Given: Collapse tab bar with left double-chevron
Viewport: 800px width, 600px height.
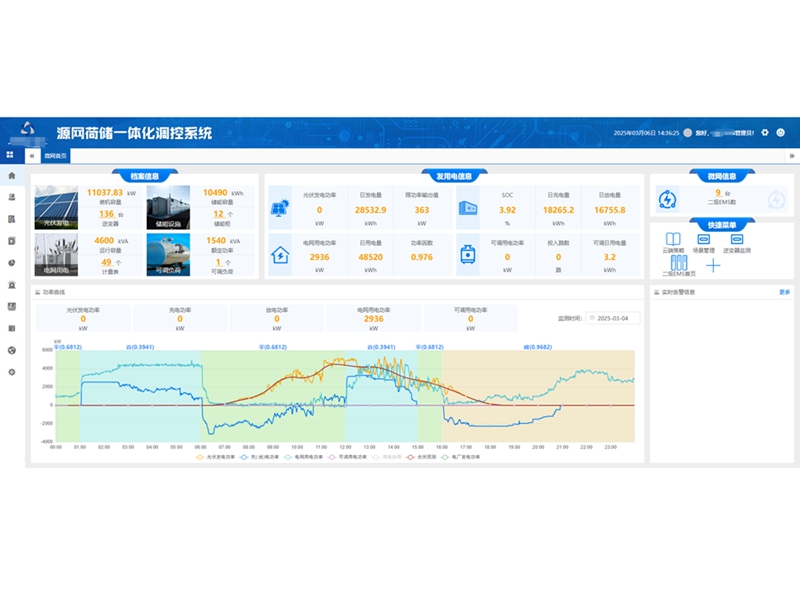Looking at the screenshot, I should (x=32, y=156).
